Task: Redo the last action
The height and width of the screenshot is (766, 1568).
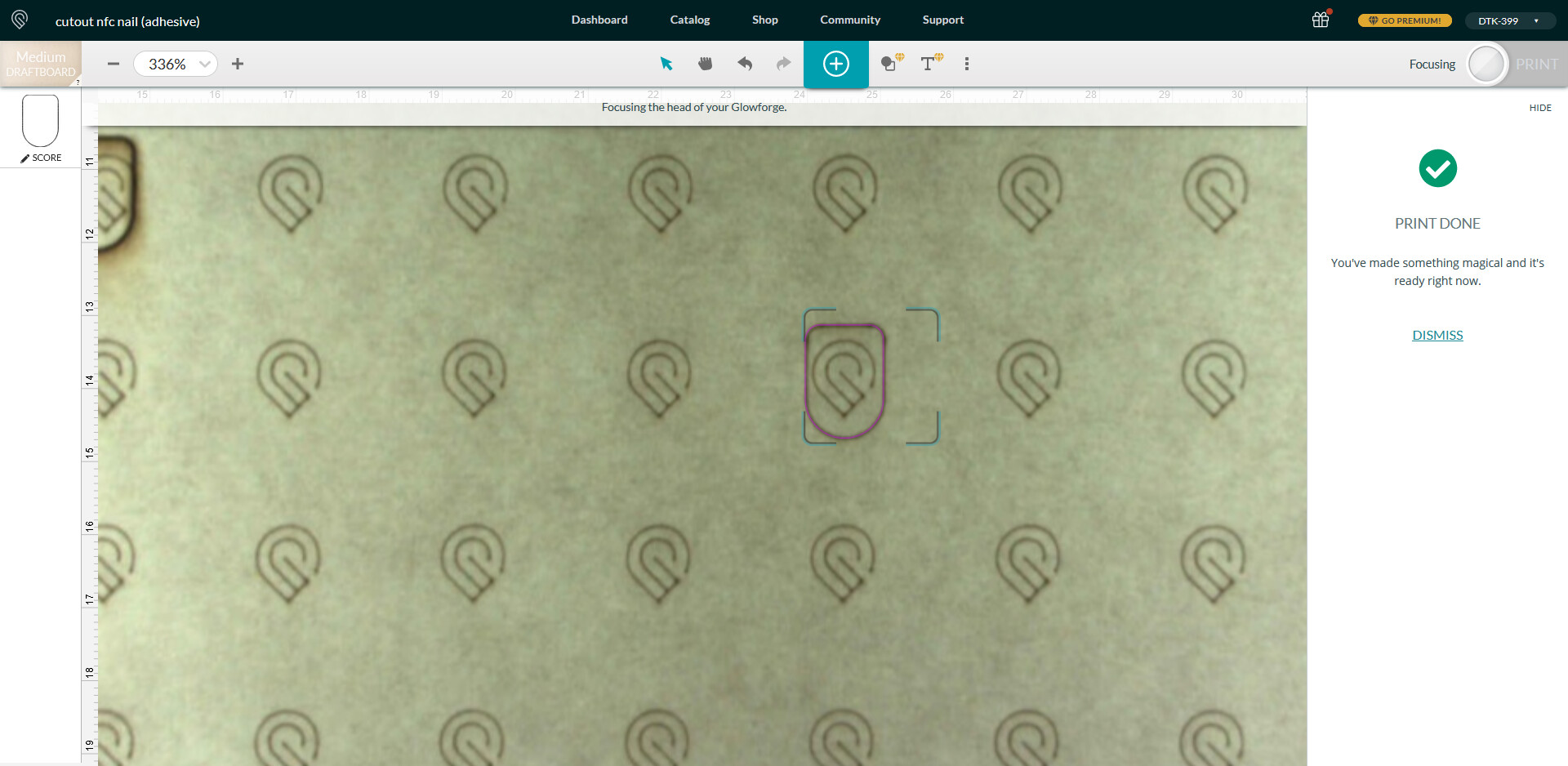Action: tap(783, 64)
